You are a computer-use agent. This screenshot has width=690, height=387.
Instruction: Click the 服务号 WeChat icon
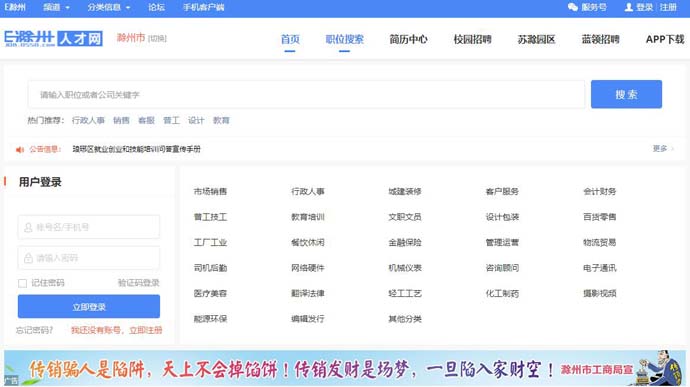click(573, 7)
